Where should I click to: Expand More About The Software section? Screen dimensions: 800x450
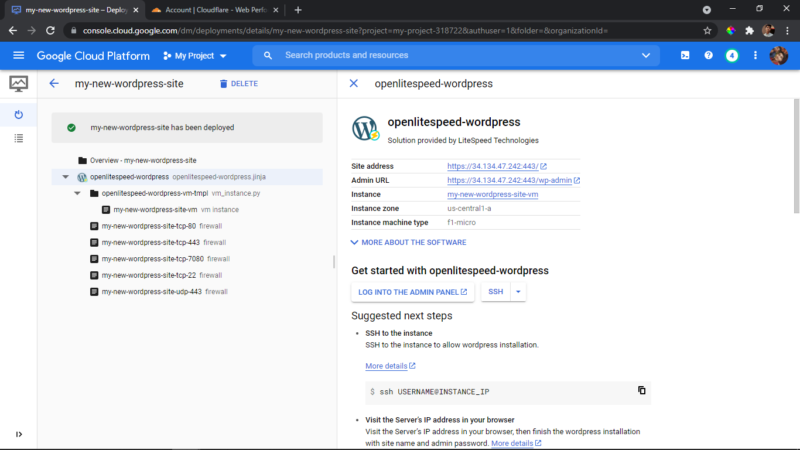pyautogui.click(x=408, y=242)
